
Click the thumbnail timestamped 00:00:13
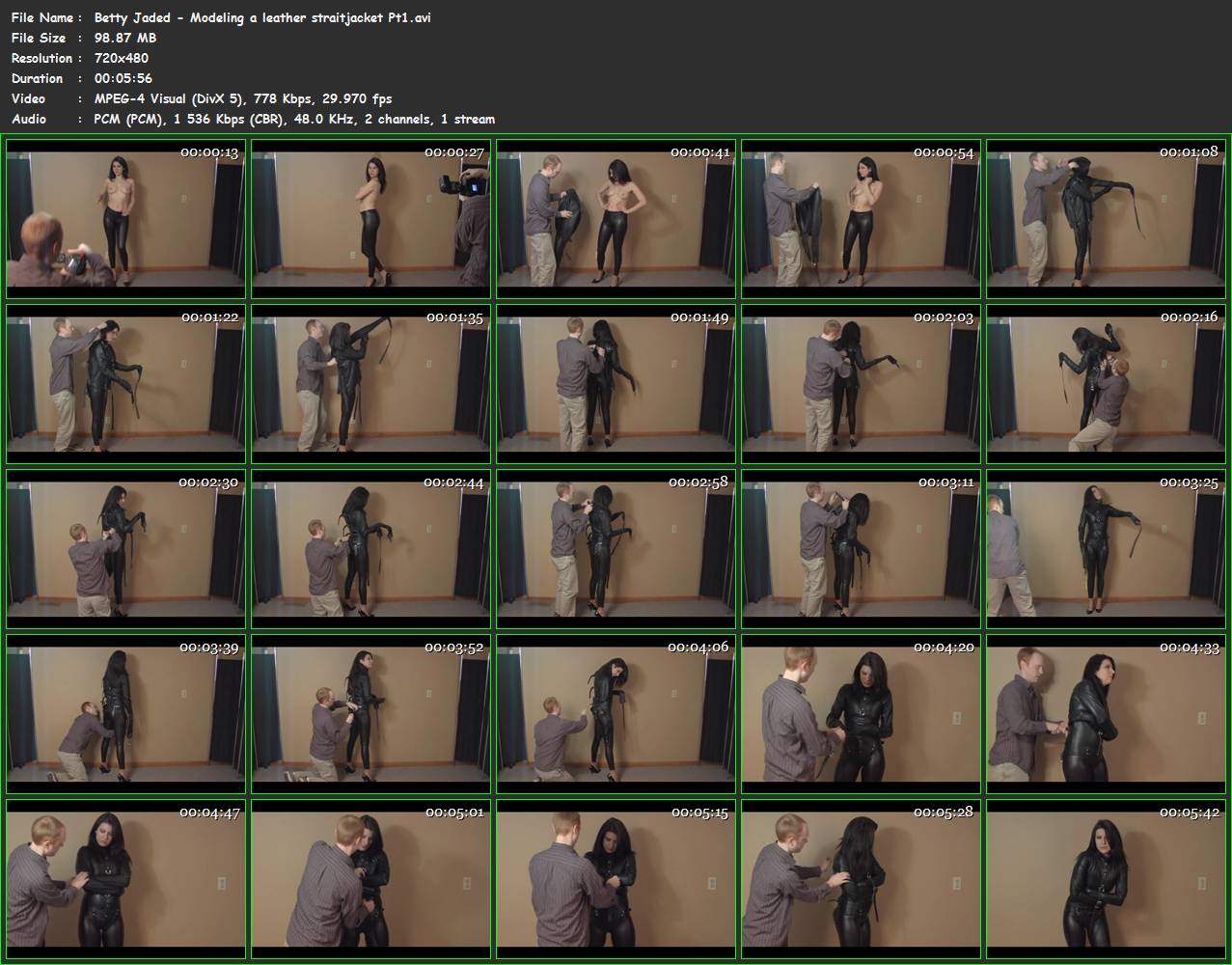tap(125, 219)
